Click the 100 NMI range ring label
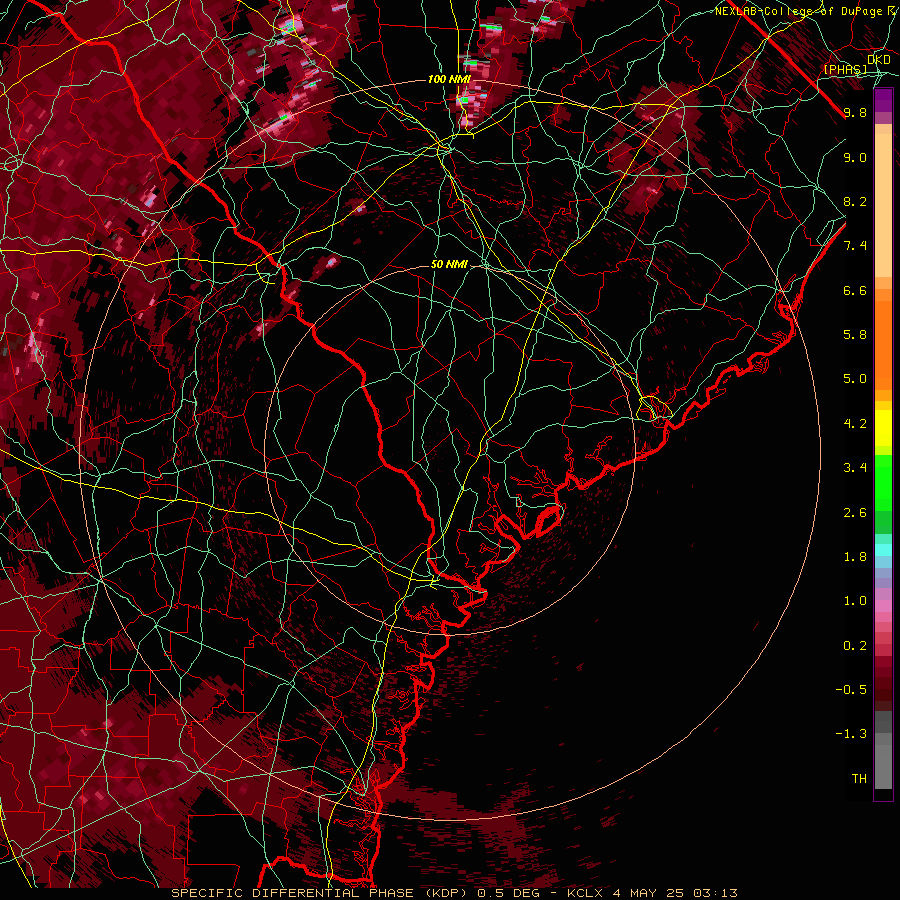Viewport: 900px width, 900px height. pos(449,79)
